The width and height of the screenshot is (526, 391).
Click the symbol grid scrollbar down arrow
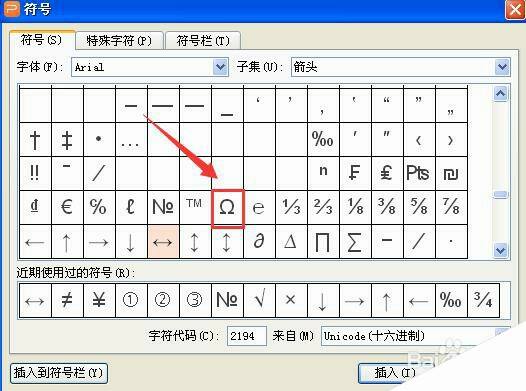pyautogui.click(x=501, y=250)
